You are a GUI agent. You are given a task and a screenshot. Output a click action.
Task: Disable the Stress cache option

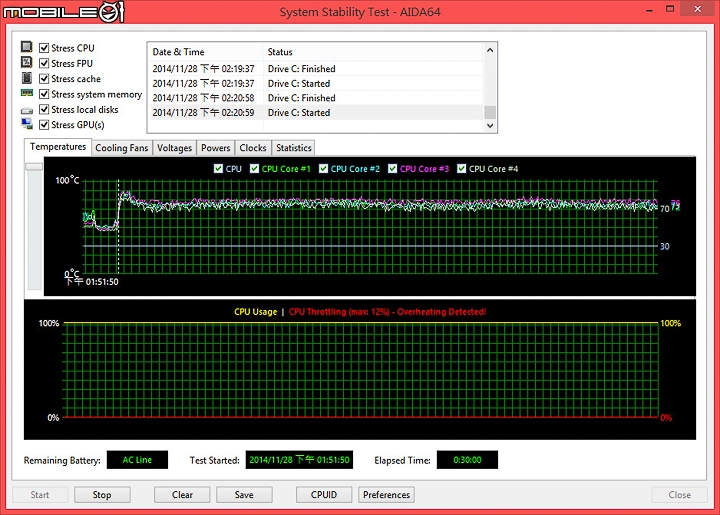[x=44, y=78]
